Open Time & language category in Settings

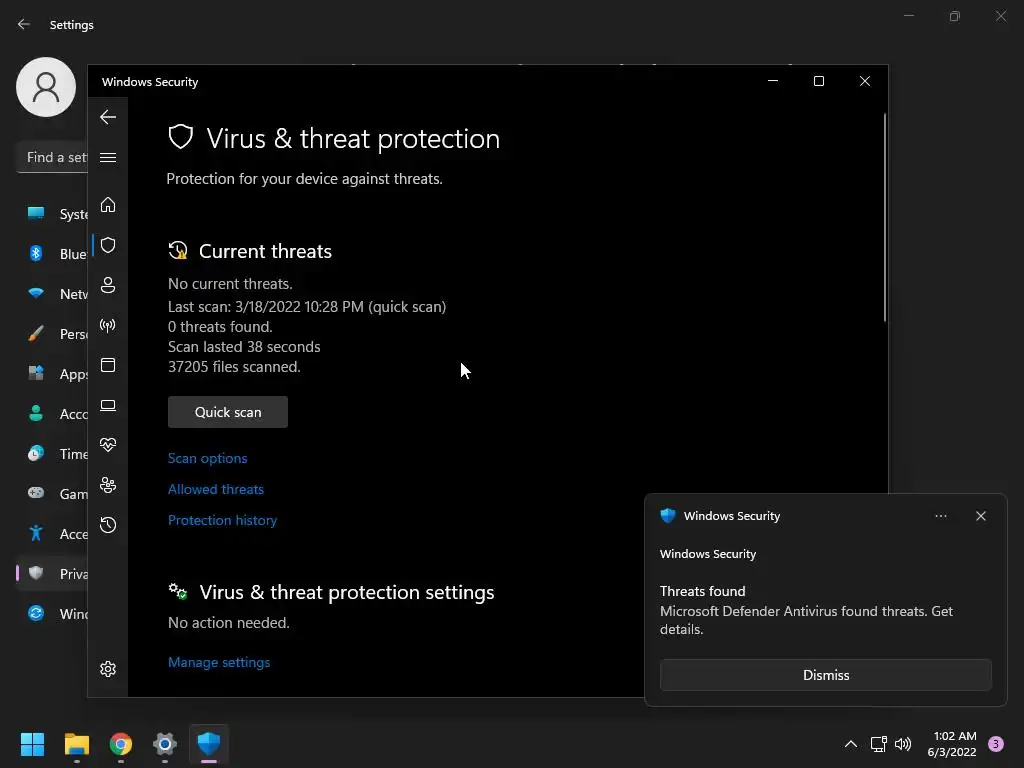tap(55, 453)
